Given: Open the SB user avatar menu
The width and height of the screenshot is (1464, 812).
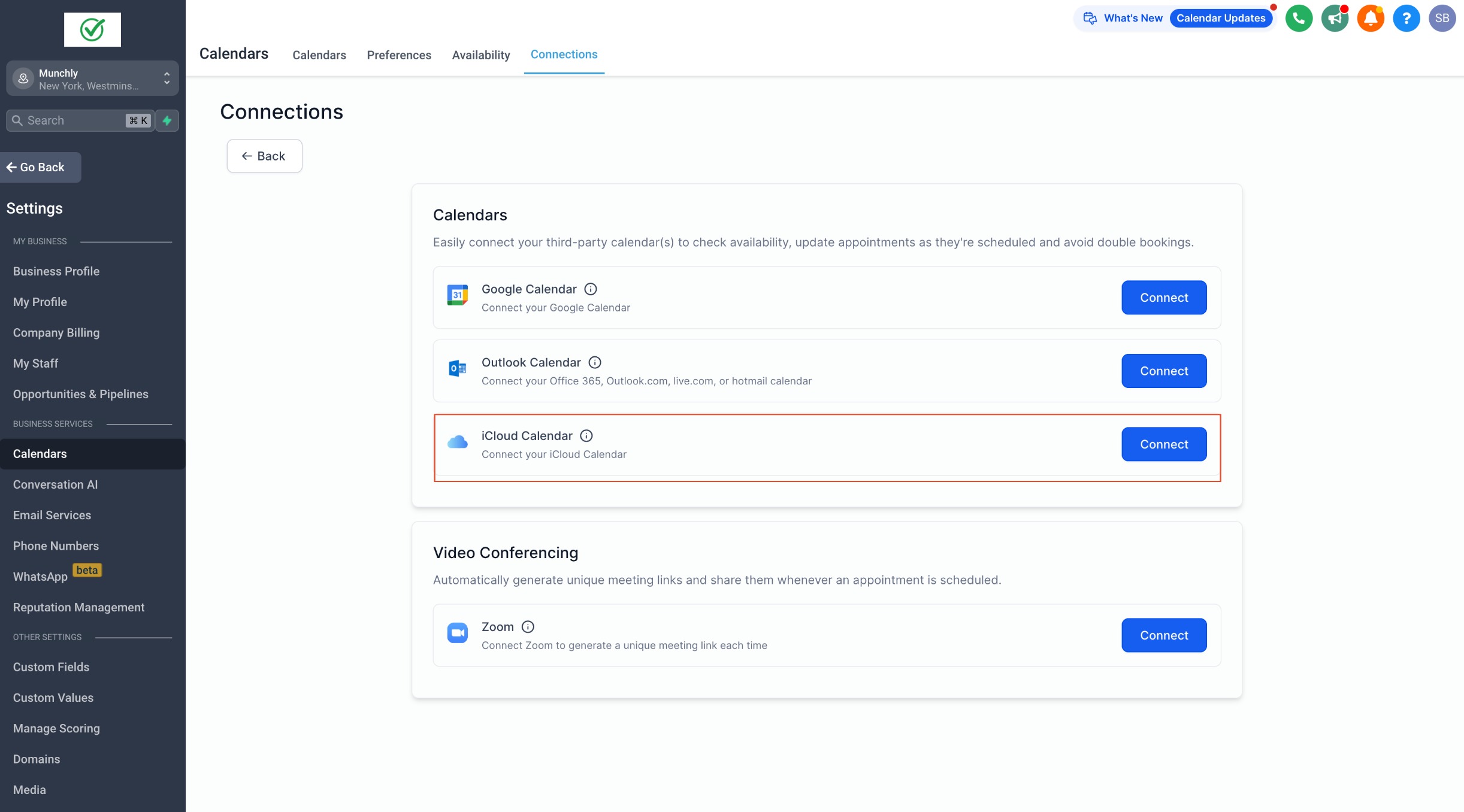Looking at the screenshot, I should [1442, 18].
